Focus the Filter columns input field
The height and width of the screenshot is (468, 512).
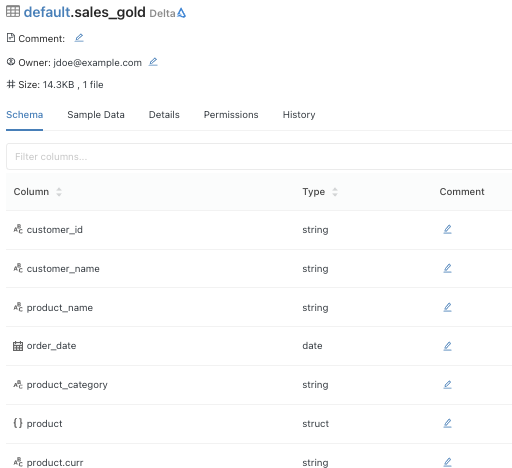[259, 157]
